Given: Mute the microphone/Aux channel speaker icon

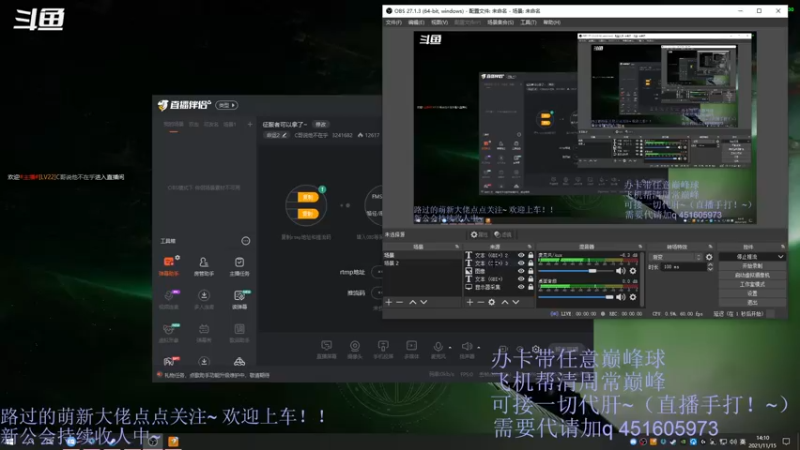Looking at the screenshot, I should (x=620, y=271).
